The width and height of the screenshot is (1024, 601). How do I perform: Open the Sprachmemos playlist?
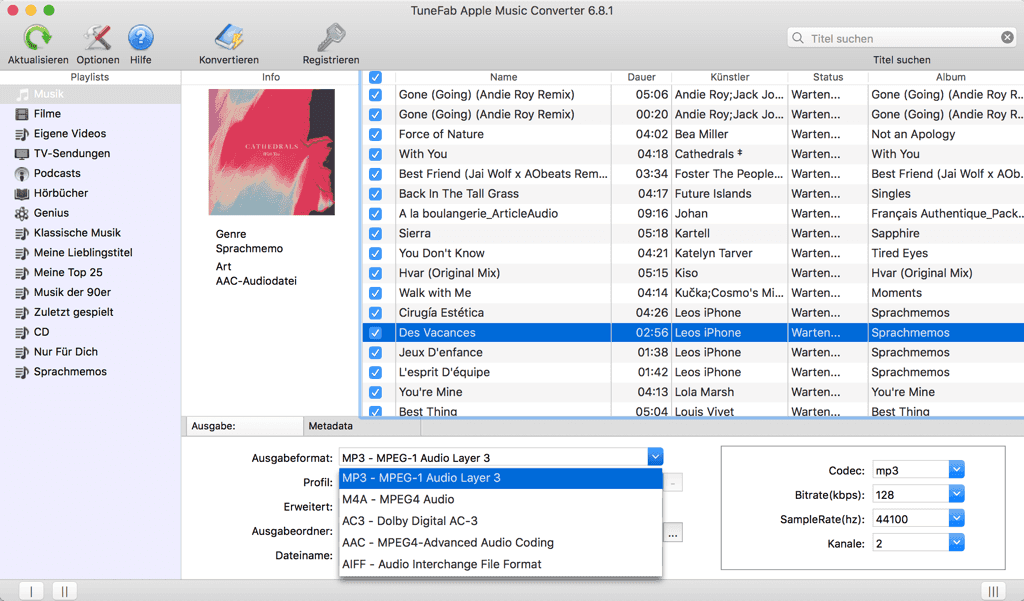90,372
